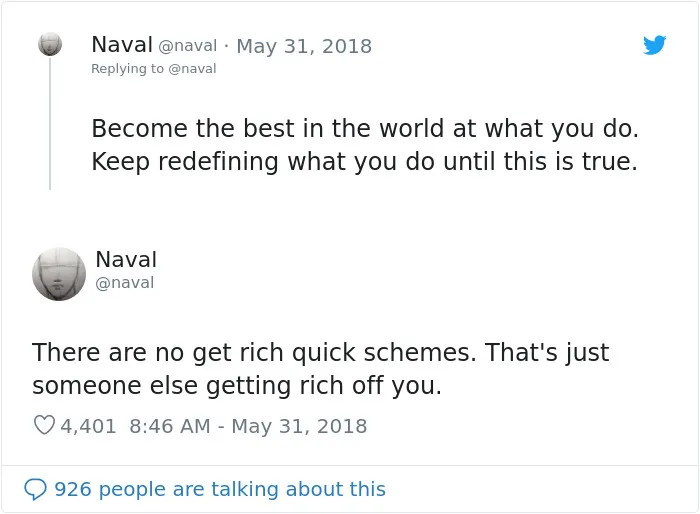The image size is (700, 514).
Task: Click the vertical thread connector line
Action: (x=50, y=124)
